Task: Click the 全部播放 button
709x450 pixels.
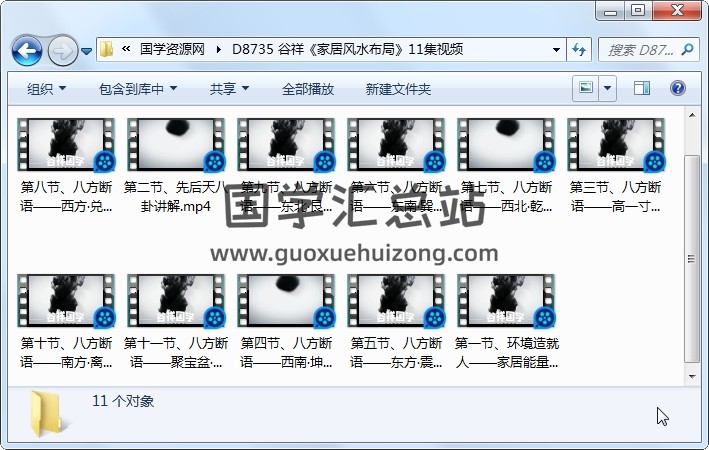Action: coord(308,89)
